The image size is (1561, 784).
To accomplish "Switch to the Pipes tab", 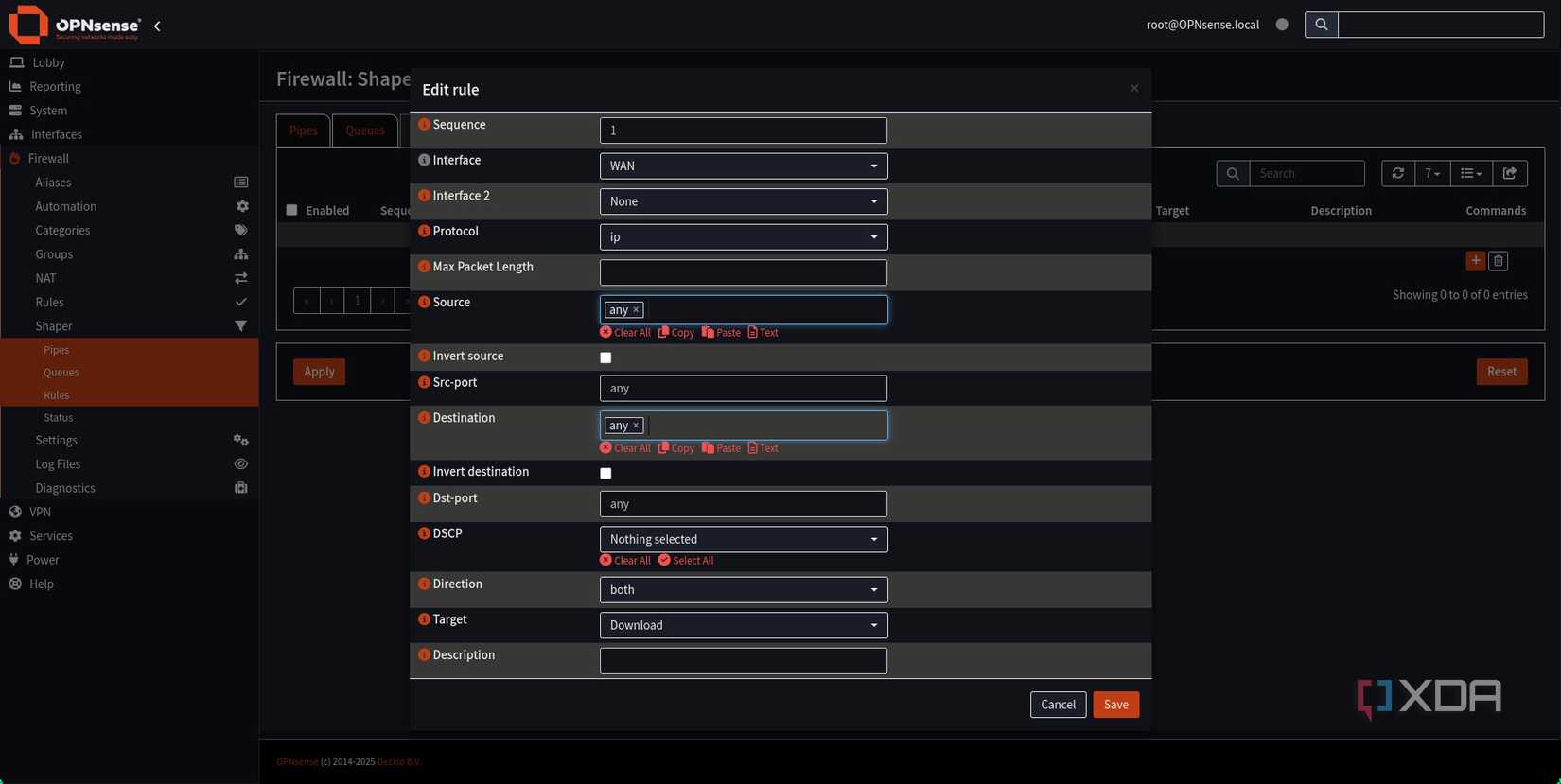I will point(303,131).
